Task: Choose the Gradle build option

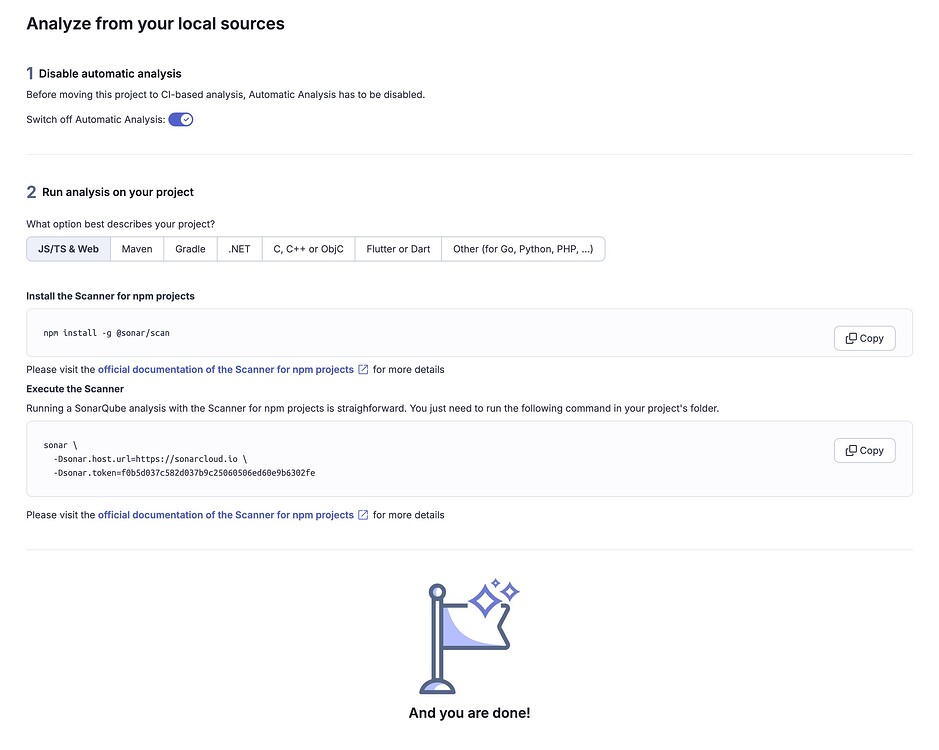Action: (x=190, y=248)
